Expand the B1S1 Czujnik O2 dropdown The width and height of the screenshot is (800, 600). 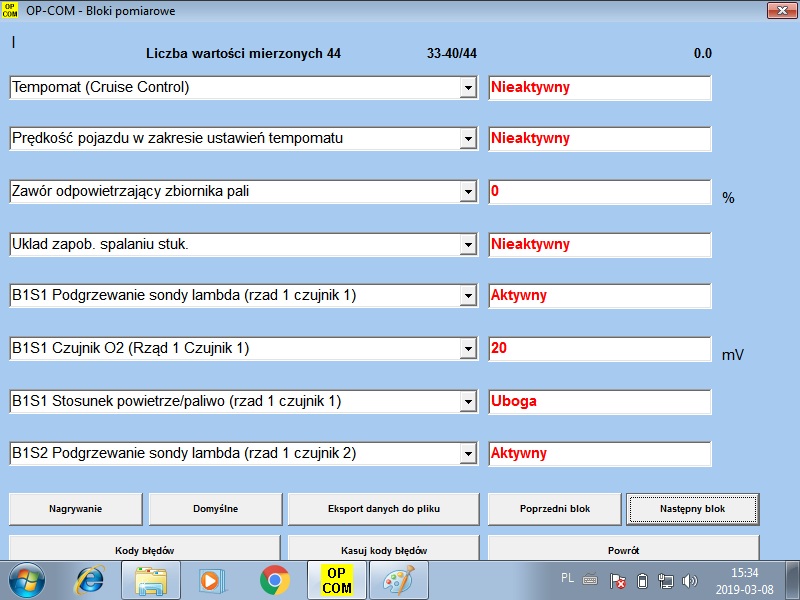coord(467,349)
